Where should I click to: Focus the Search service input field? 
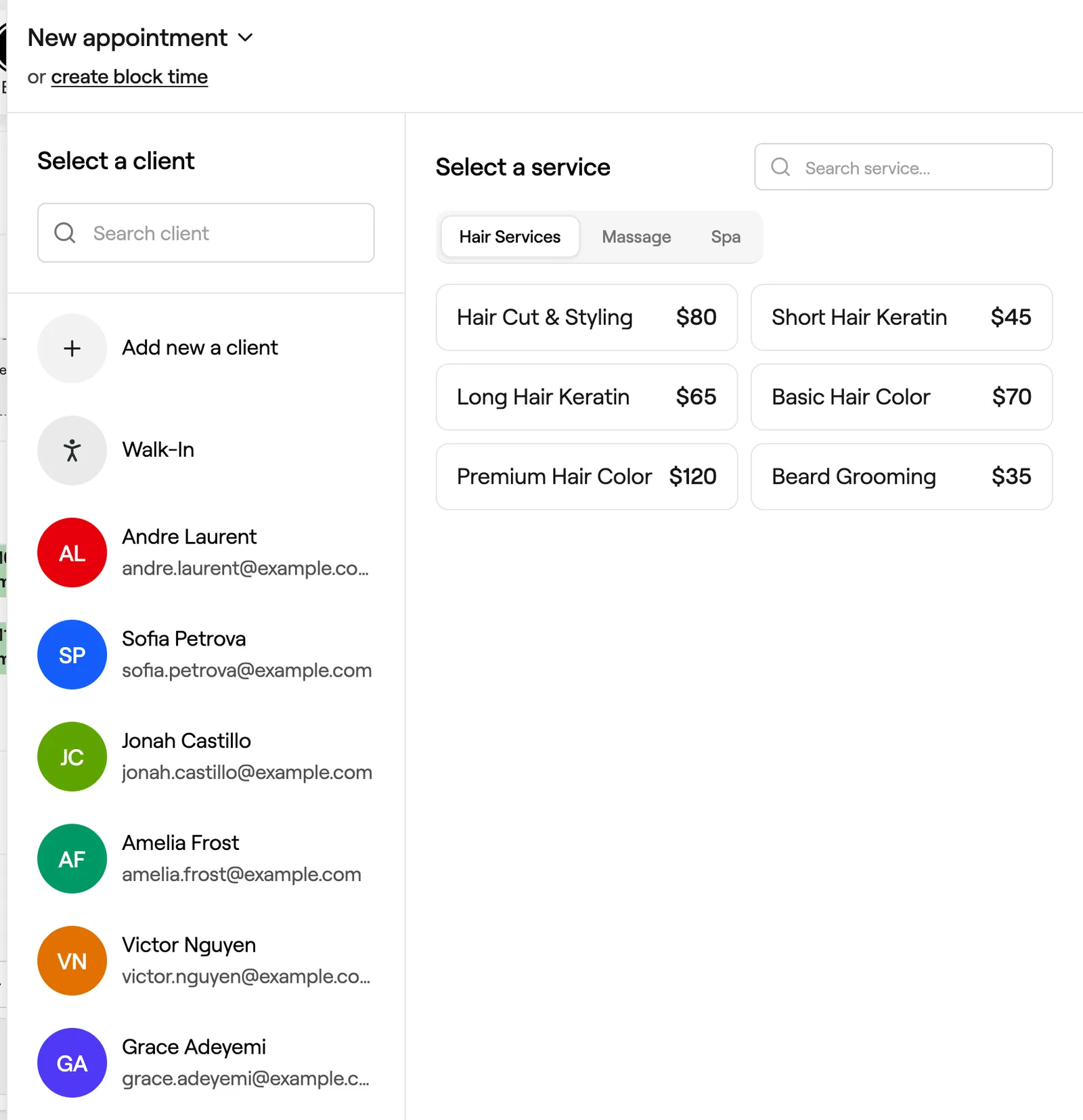(x=904, y=167)
